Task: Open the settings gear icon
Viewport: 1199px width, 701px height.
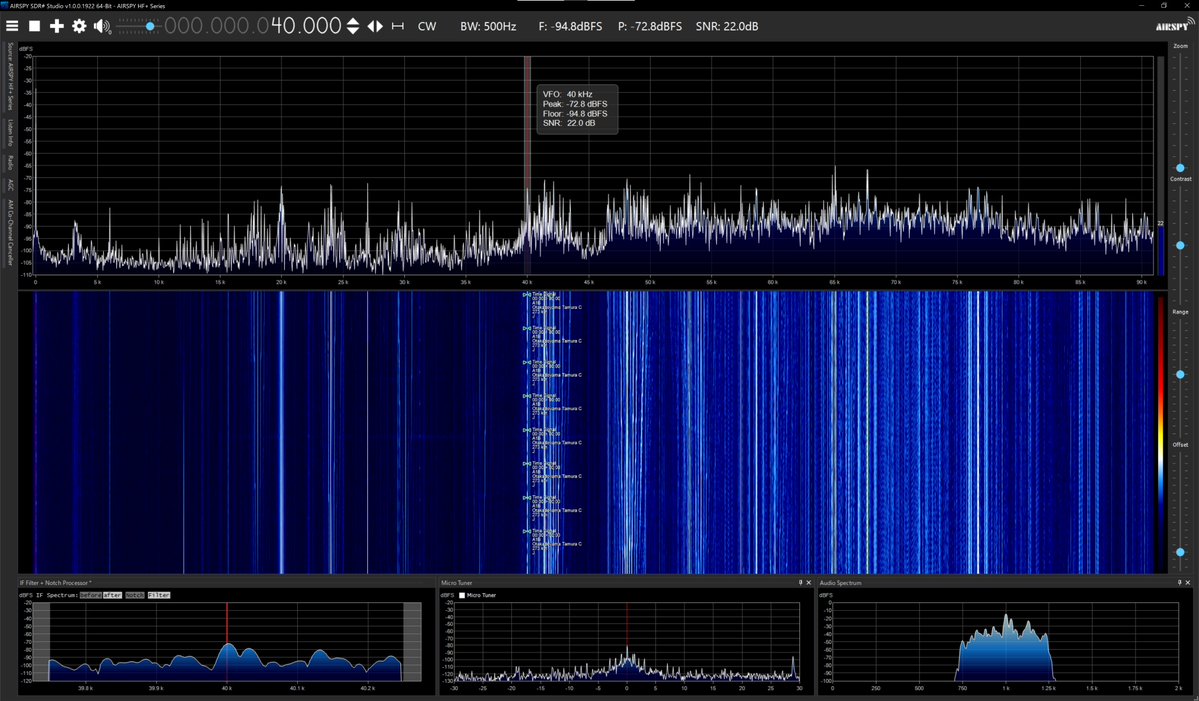Action: [x=78, y=26]
